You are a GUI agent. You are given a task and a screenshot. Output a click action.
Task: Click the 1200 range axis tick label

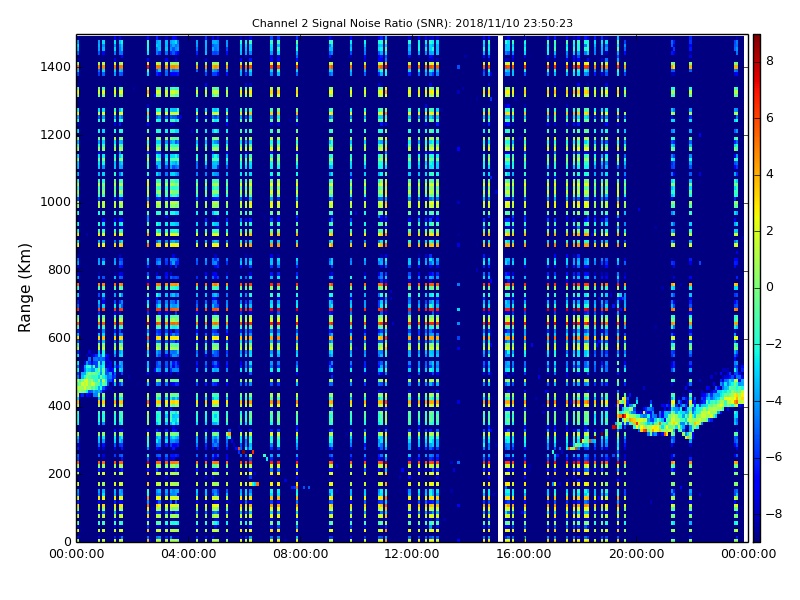(56, 135)
